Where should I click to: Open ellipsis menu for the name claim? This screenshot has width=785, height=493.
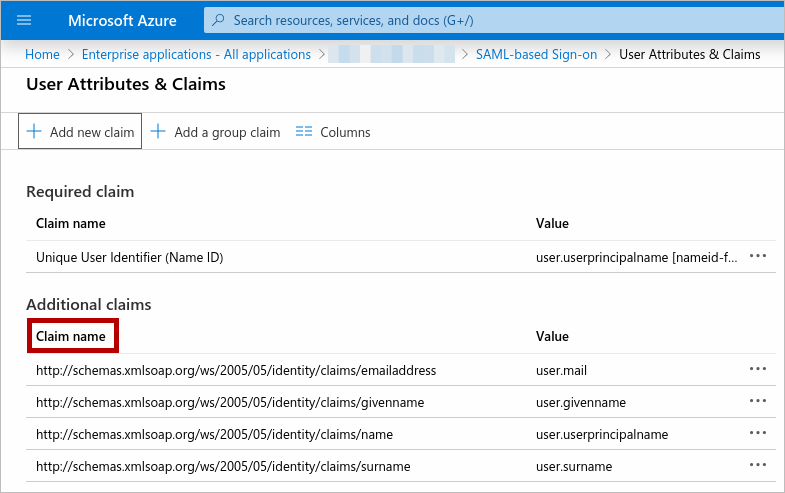click(x=758, y=434)
